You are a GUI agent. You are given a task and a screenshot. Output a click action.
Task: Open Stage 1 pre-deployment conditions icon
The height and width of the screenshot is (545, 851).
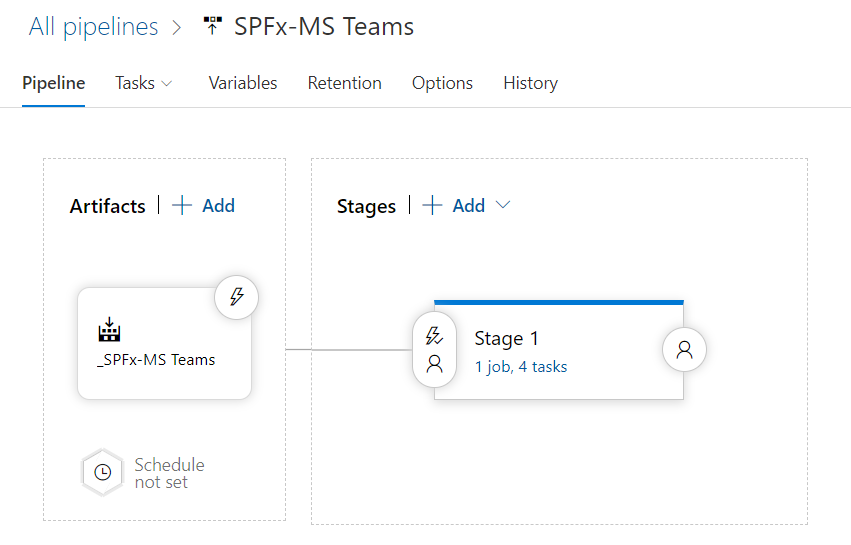(x=434, y=349)
